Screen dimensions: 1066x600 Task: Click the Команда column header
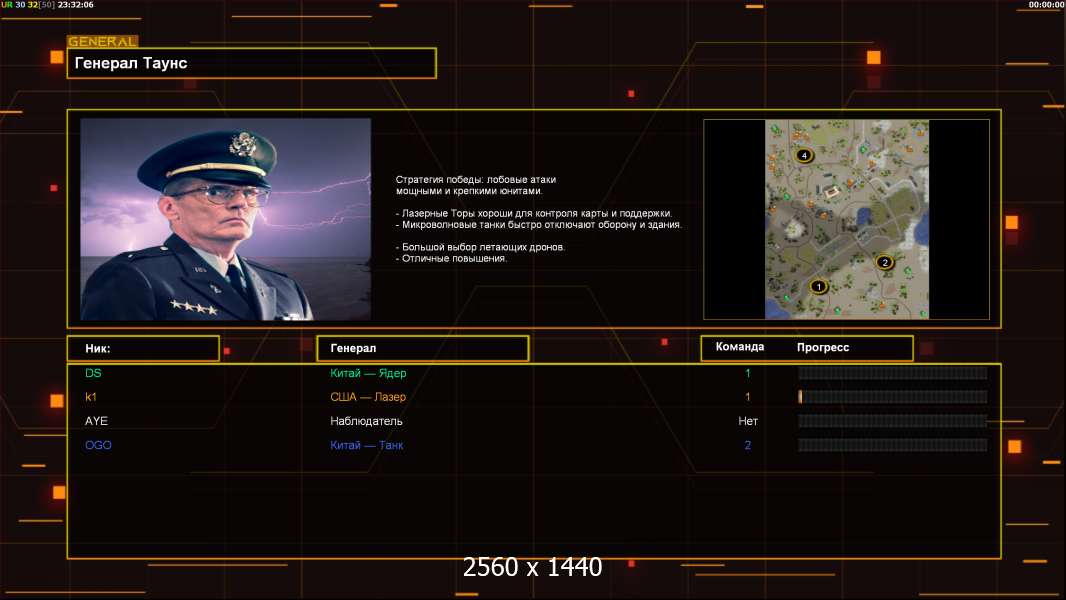tap(740, 347)
